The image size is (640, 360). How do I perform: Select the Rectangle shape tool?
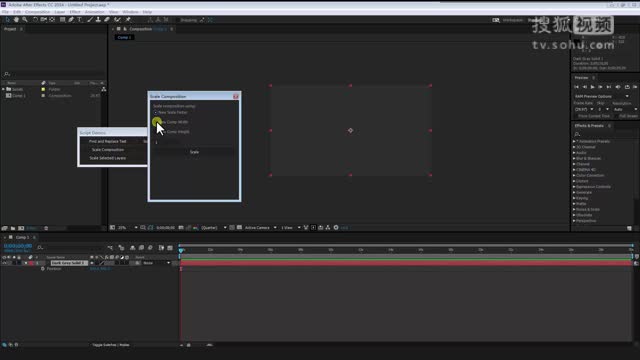[x=62, y=20]
